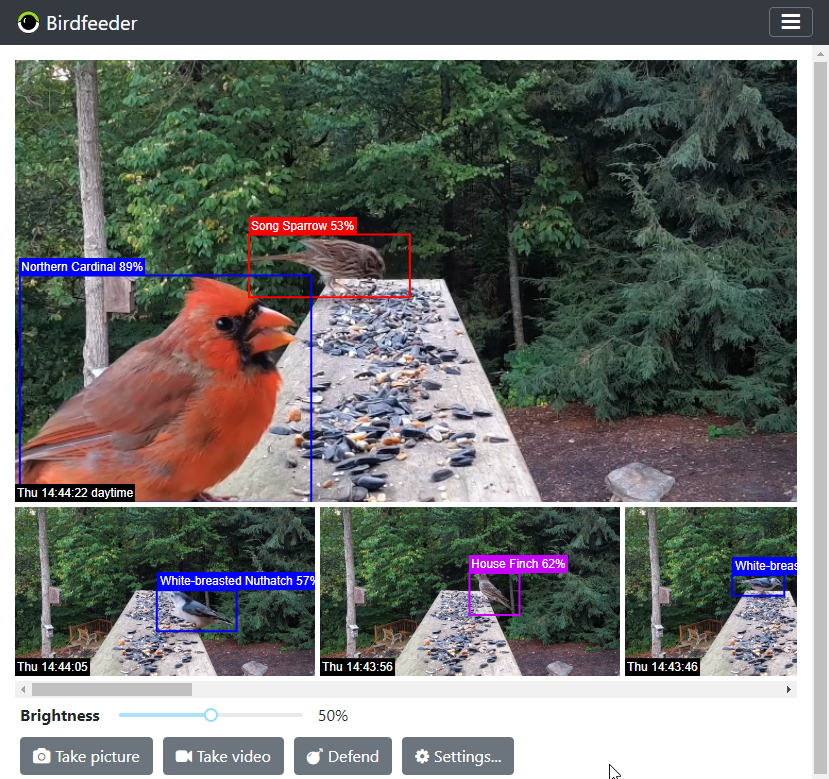Click the video camera icon on Take video
Viewport: 829px width, 779px height.
click(184, 757)
